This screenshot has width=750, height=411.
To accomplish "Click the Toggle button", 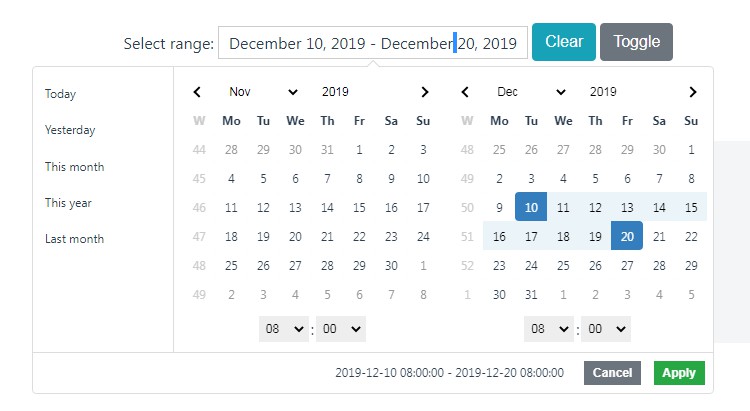I will coord(636,42).
